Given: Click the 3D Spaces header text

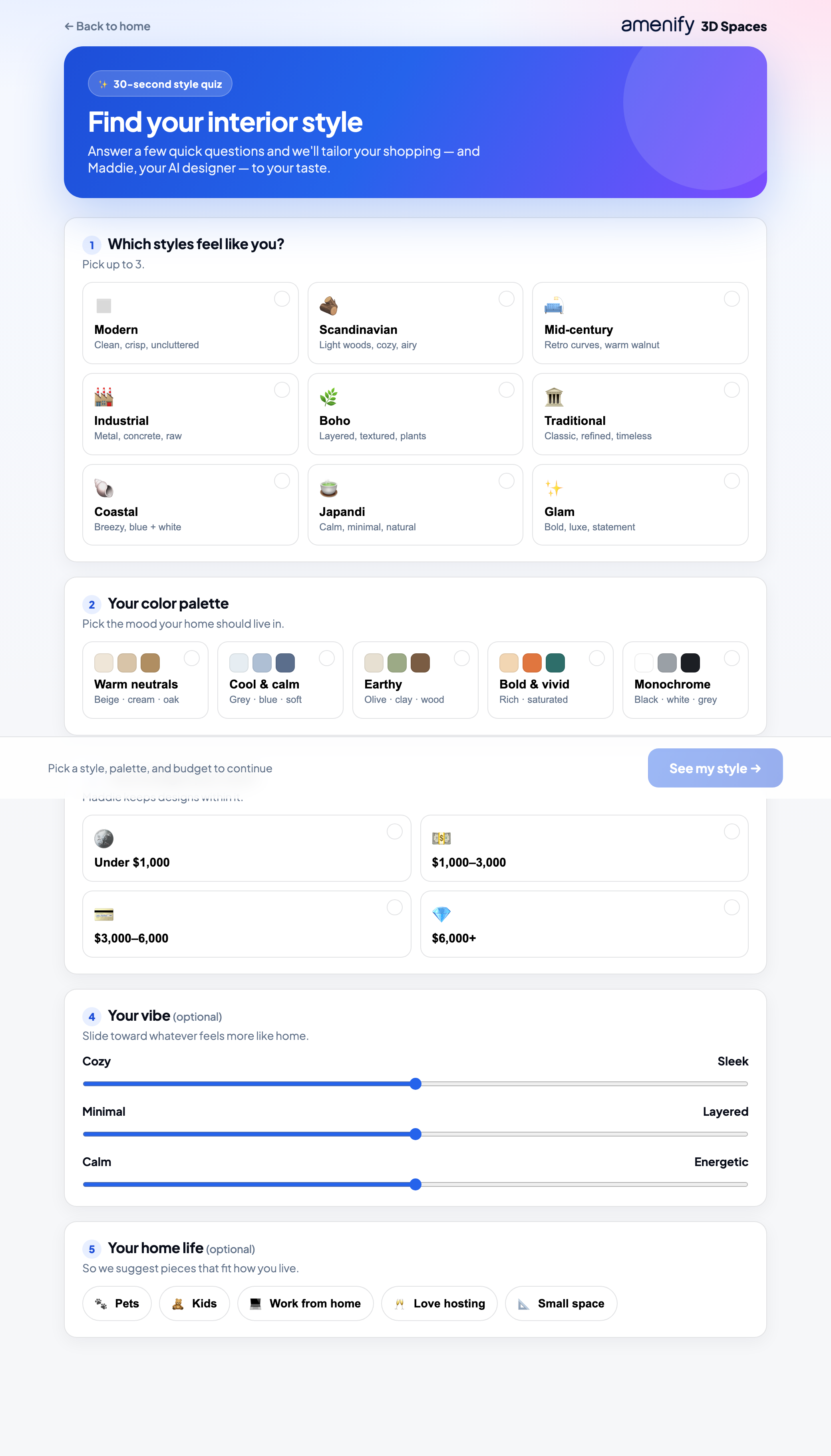Looking at the screenshot, I should 734,27.
